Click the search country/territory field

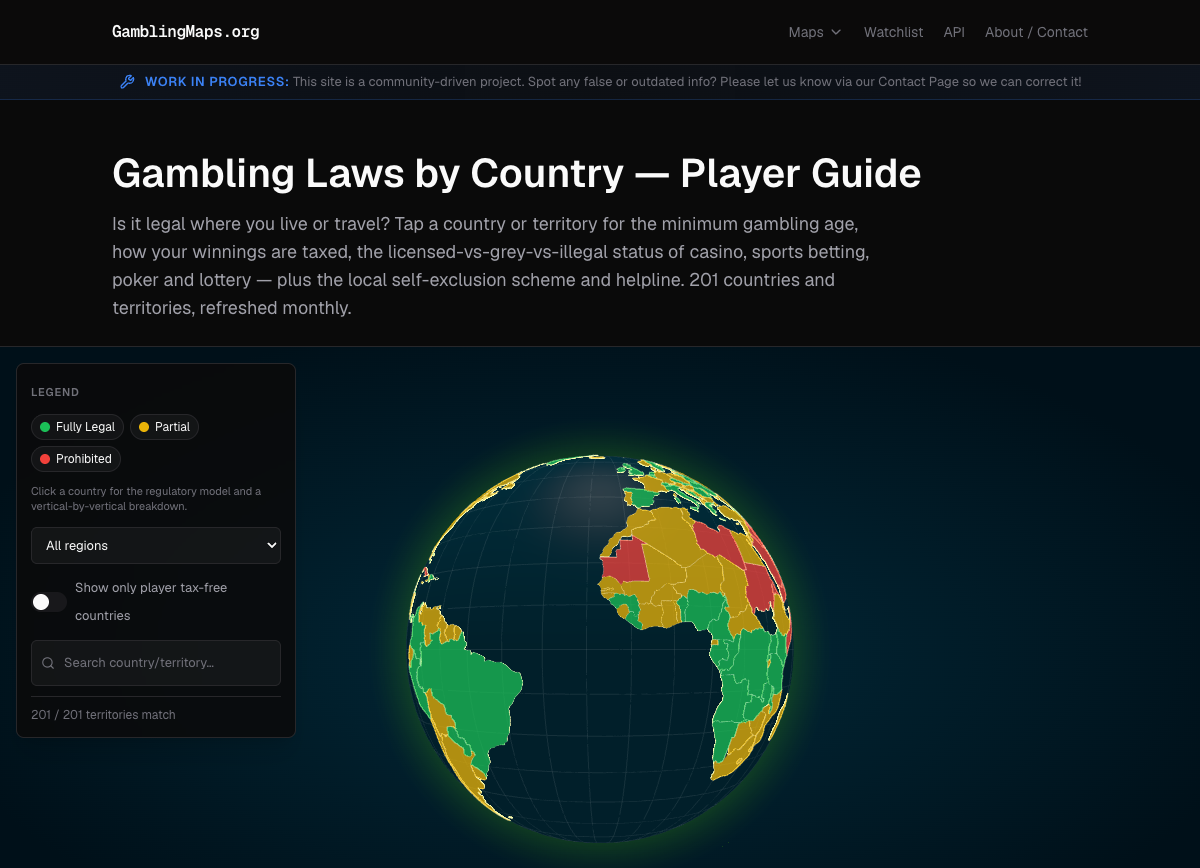pos(156,663)
